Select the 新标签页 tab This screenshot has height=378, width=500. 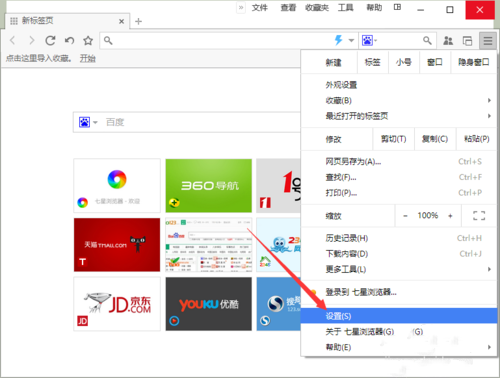(x=67, y=21)
